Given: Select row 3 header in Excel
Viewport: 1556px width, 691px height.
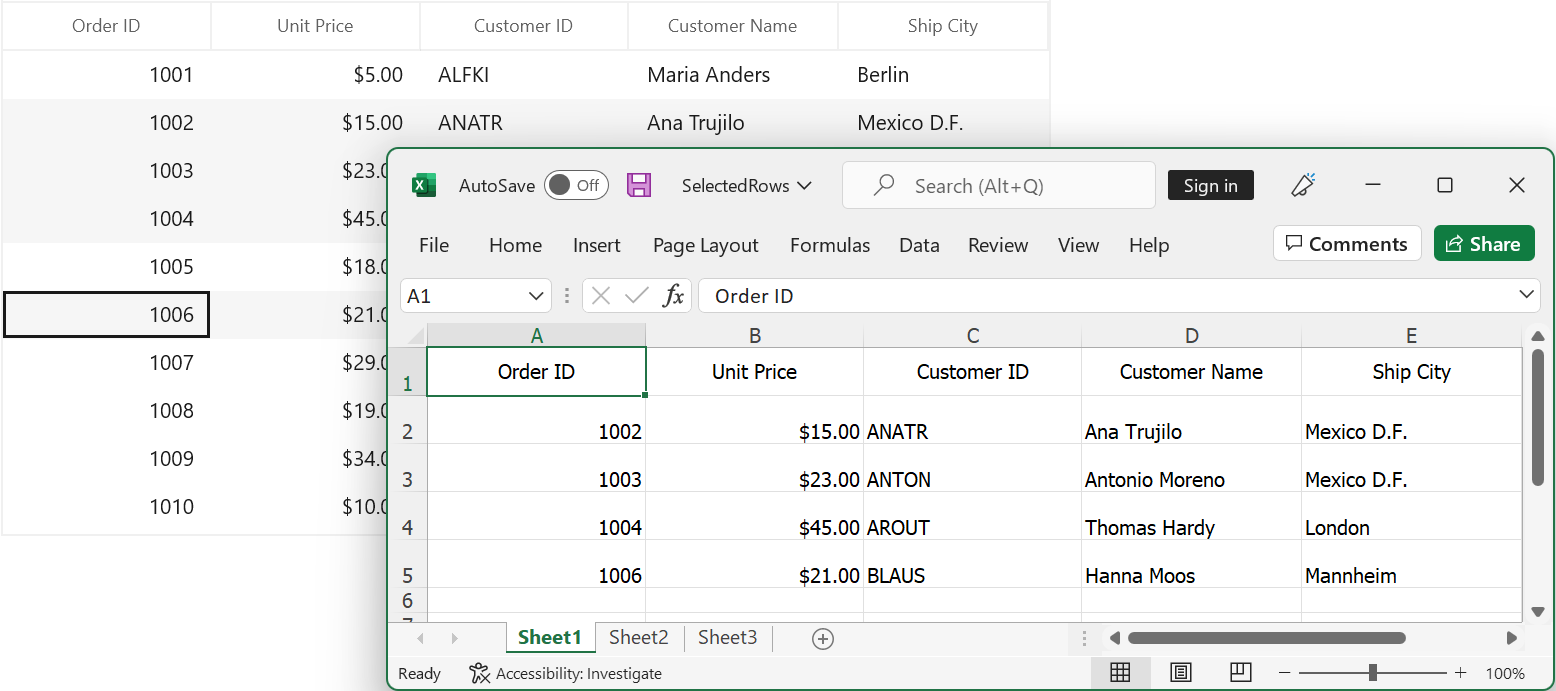Looking at the screenshot, I should click(407, 469).
